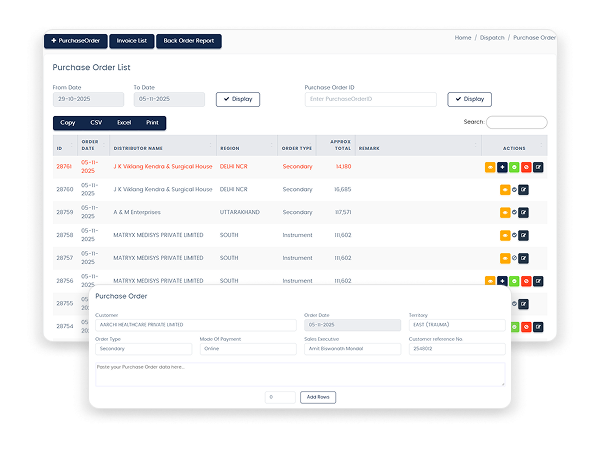The width and height of the screenshot is (600, 450).
Task: Click the check-circle icon in row 28760
Action: tap(514, 189)
